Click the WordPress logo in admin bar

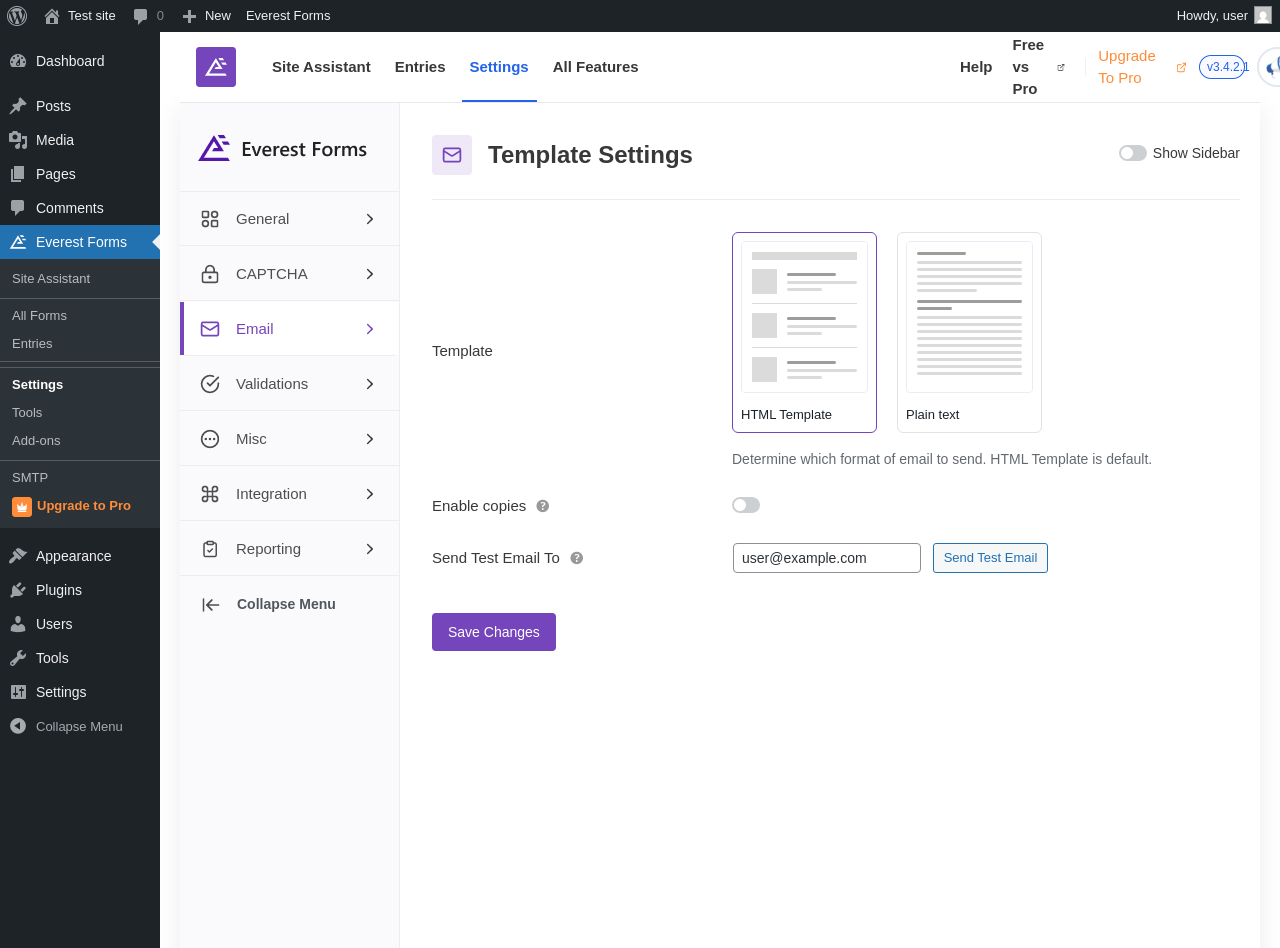tap(17, 16)
